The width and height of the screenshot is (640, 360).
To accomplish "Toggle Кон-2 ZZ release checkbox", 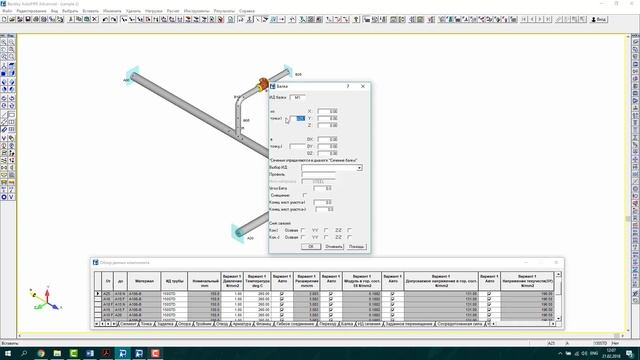I will click(x=349, y=237).
